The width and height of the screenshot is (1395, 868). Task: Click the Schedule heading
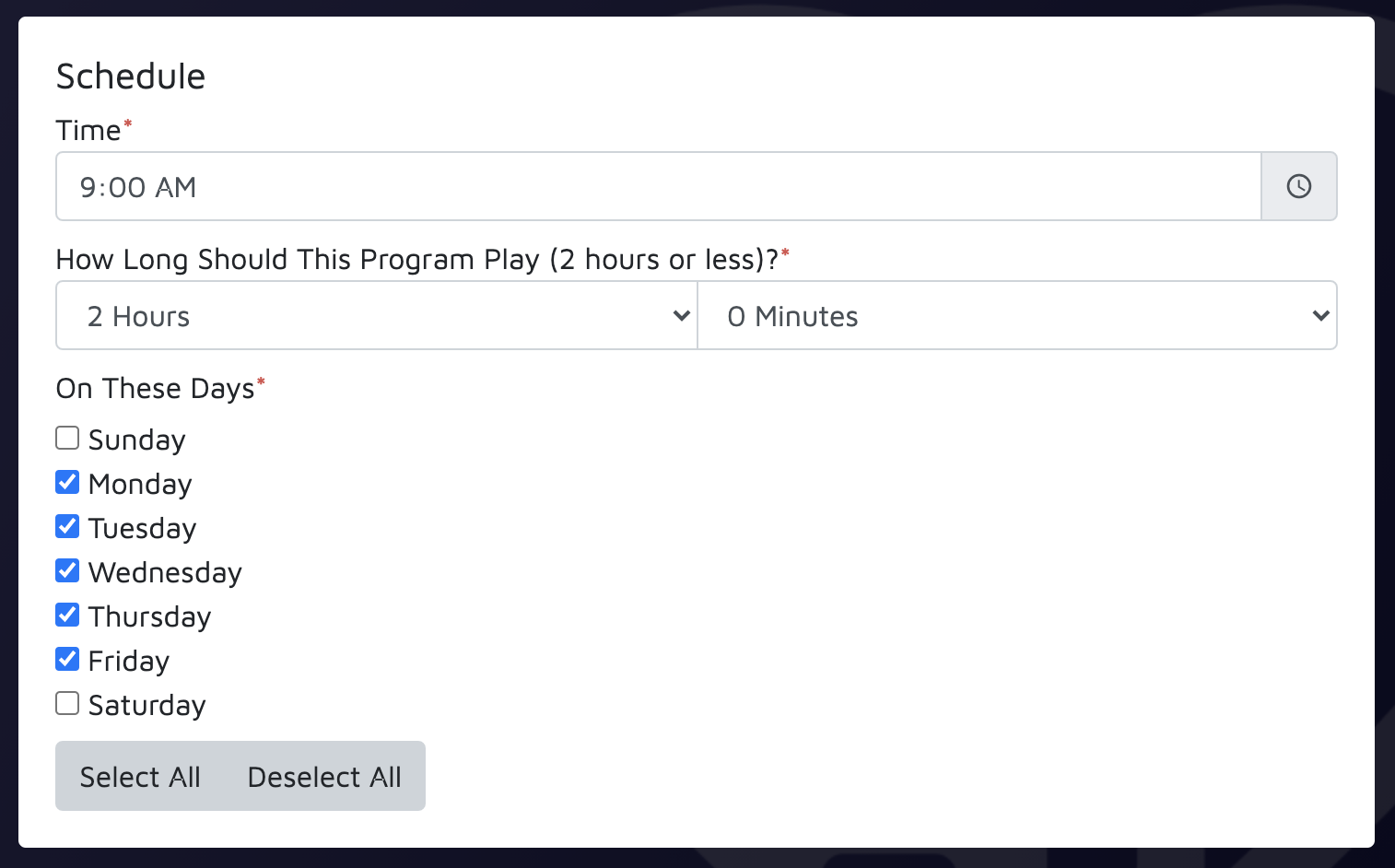(x=131, y=76)
